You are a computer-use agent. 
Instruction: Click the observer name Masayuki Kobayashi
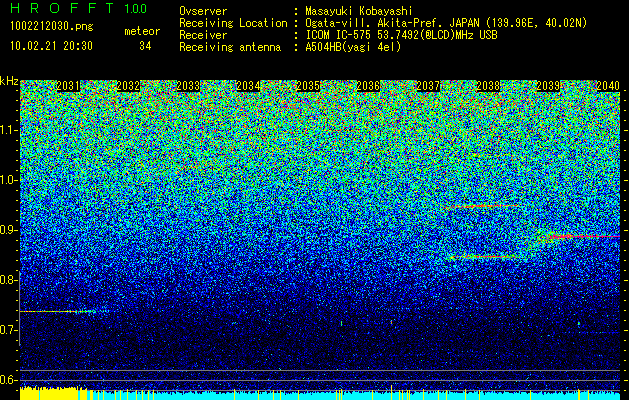pyautogui.click(x=359, y=11)
